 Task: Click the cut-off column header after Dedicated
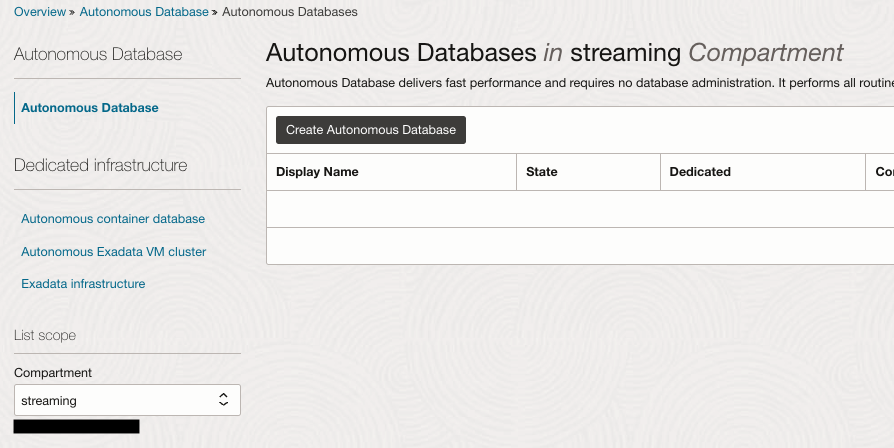pos(883,172)
